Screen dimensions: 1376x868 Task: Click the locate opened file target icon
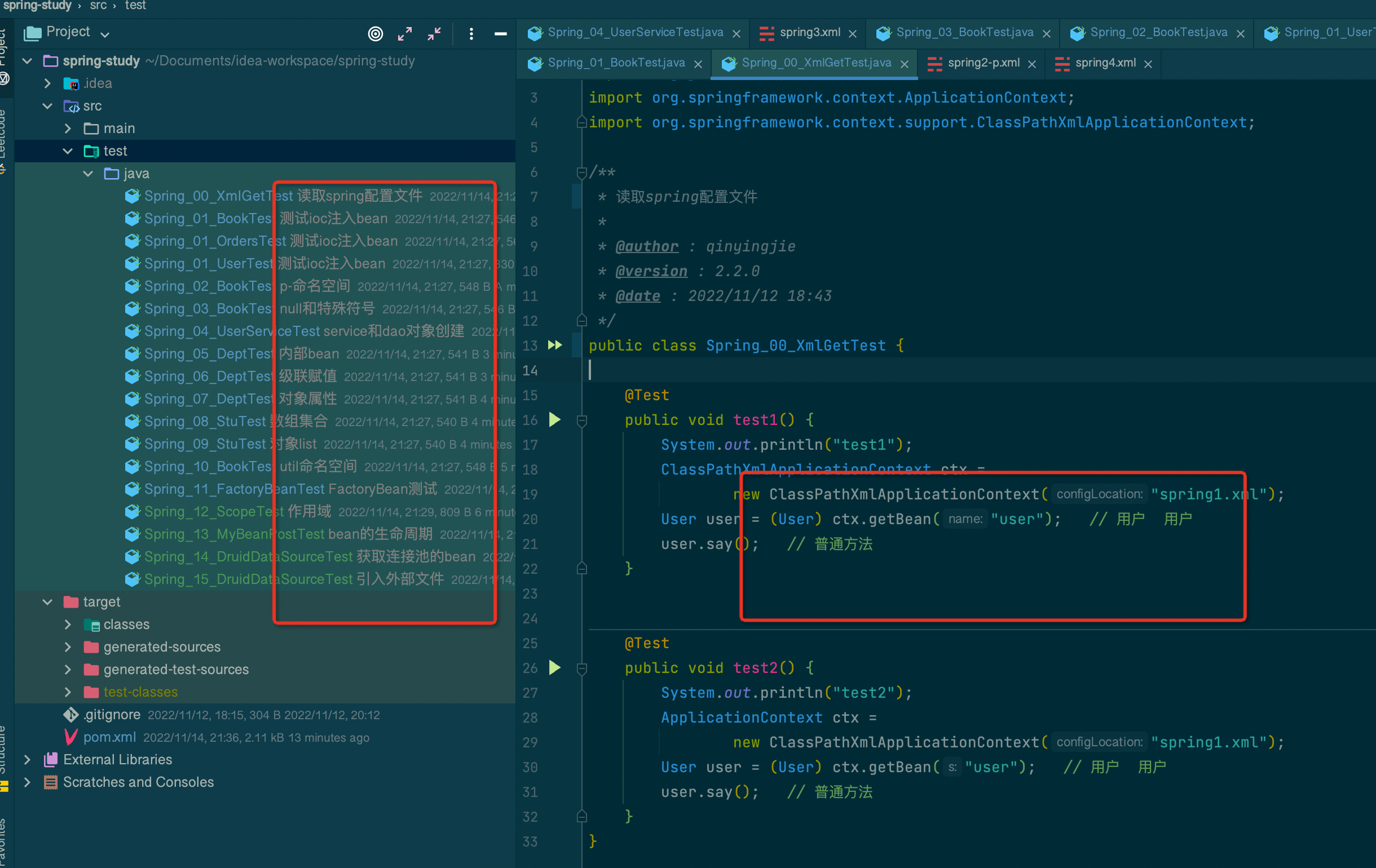375,34
